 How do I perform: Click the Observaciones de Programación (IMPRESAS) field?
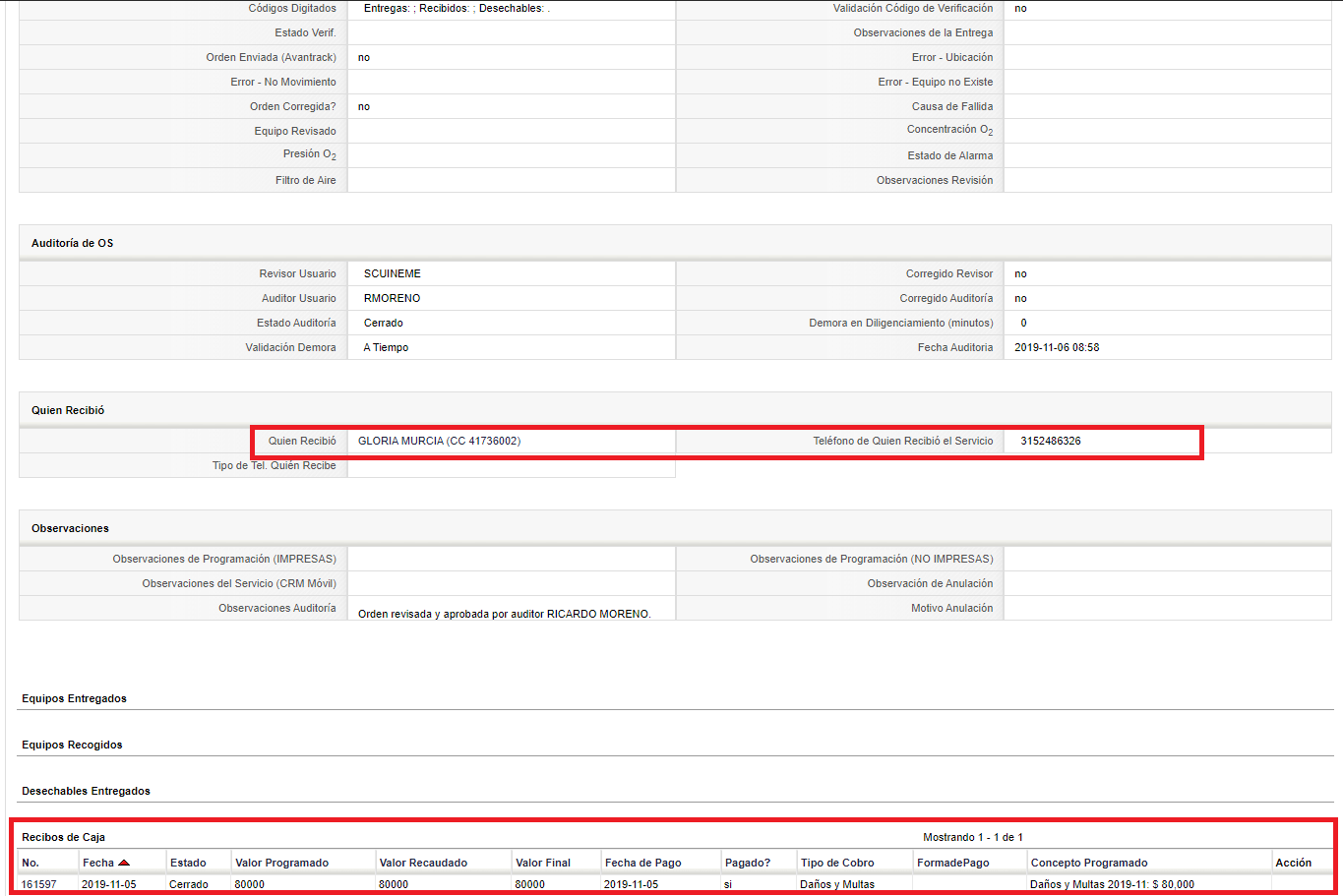(x=512, y=559)
